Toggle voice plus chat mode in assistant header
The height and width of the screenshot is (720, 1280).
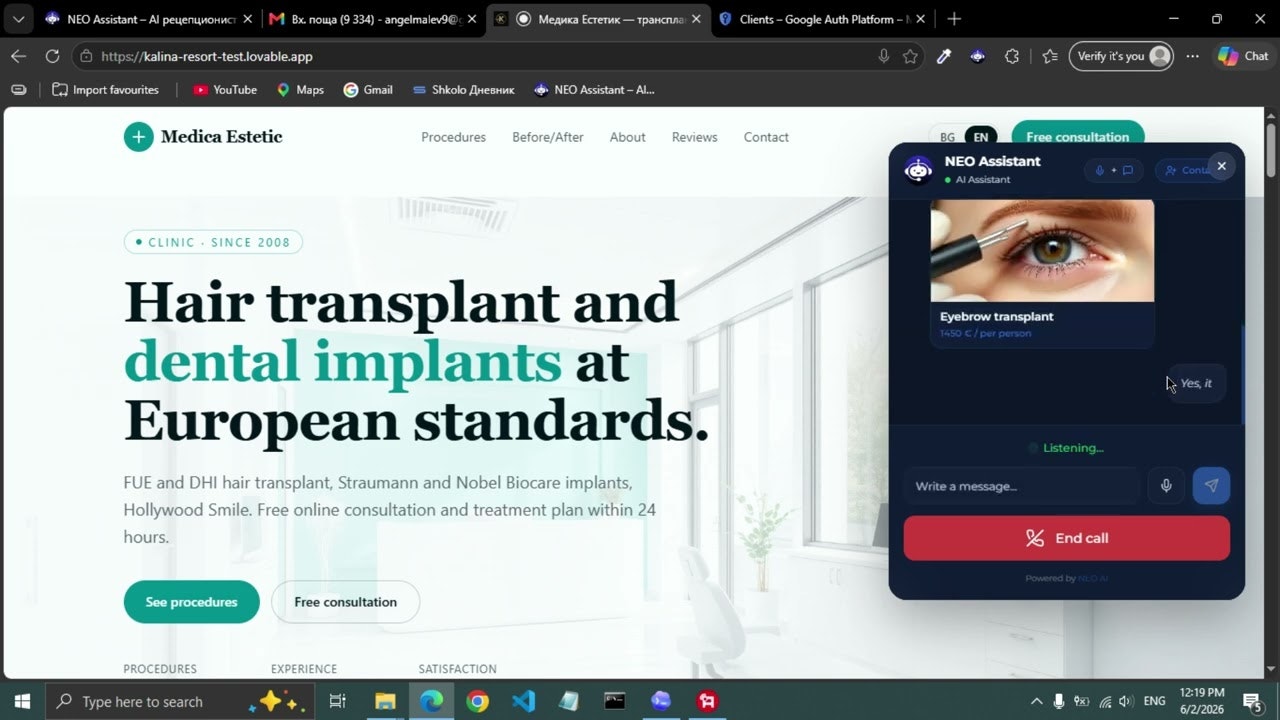point(1113,170)
